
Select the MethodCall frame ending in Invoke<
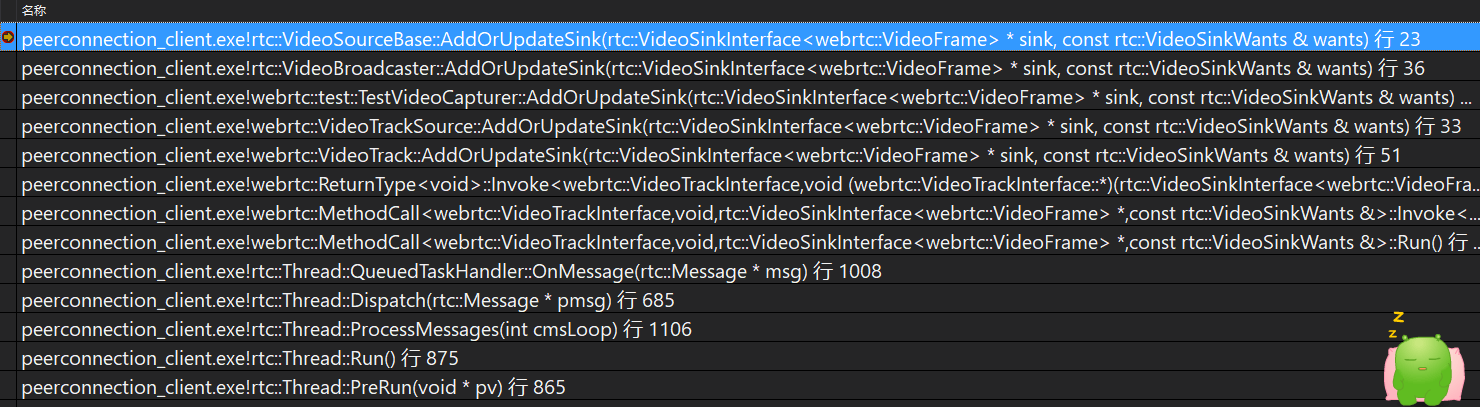click(750, 213)
